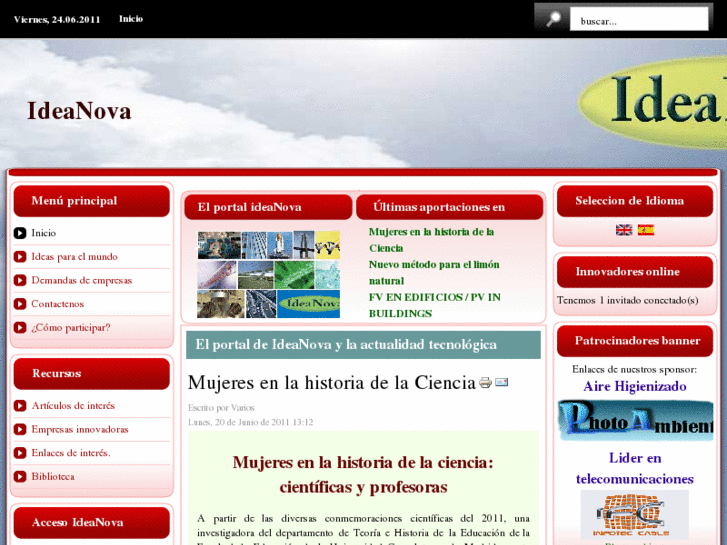Select the English flag icon
The width and height of the screenshot is (727, 545).
(x=624, y=230)
